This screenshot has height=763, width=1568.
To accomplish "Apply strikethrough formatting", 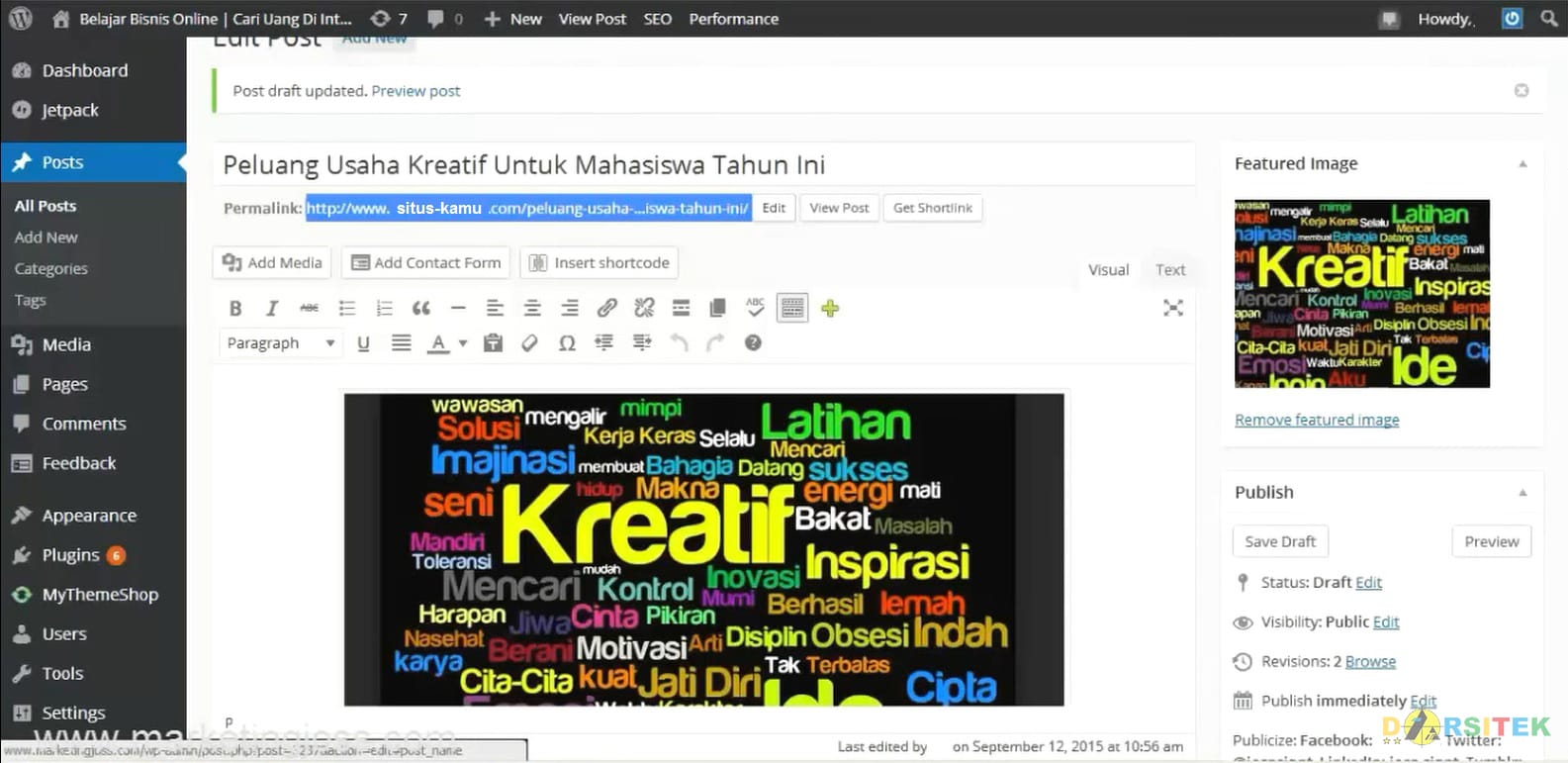I will click(x=309, y=308).
